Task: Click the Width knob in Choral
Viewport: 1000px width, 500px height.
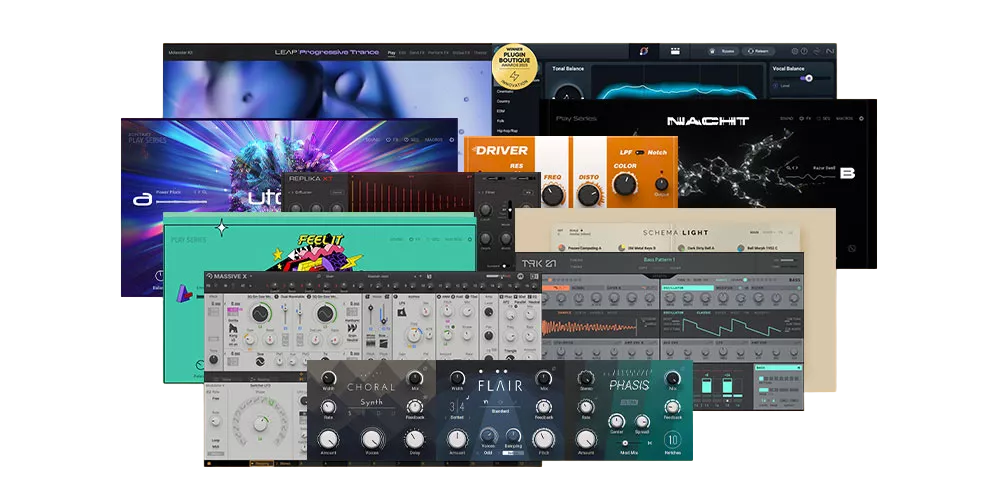Action: 328,378
